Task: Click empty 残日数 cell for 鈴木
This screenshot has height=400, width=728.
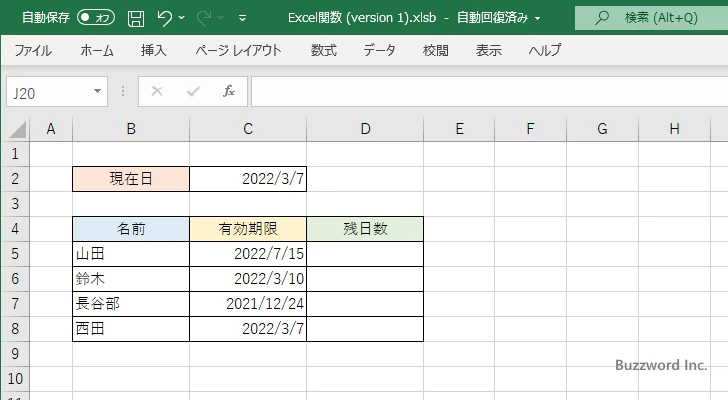Action: click(365, 279)
